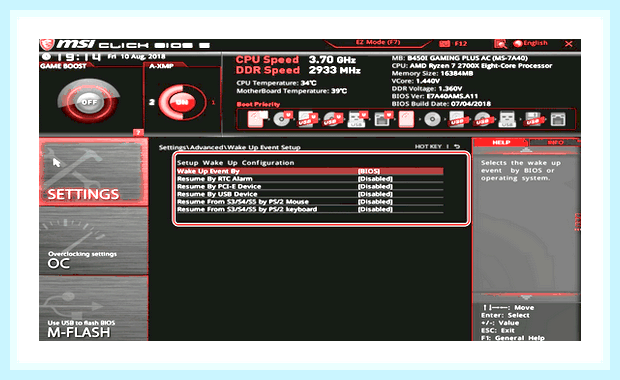
Task: Select Resume By RTC Alarm label
Action: point(214,179)
